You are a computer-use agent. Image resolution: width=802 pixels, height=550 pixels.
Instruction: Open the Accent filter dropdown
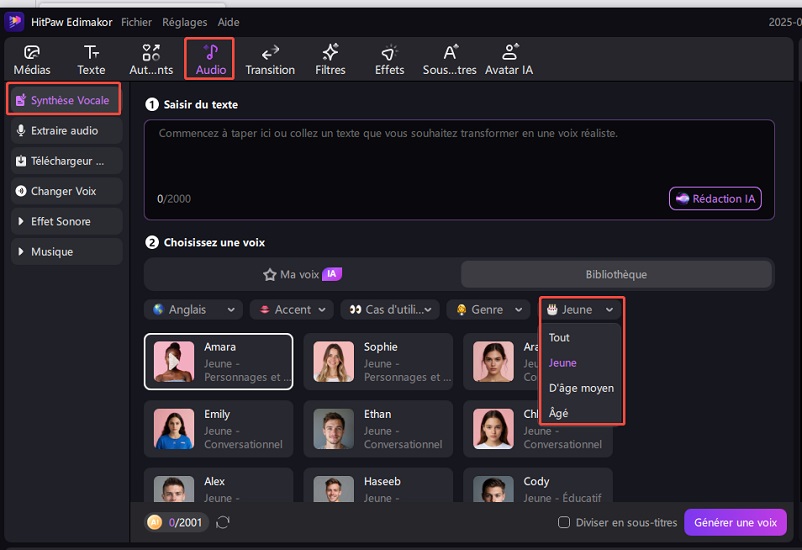(291, 310)
